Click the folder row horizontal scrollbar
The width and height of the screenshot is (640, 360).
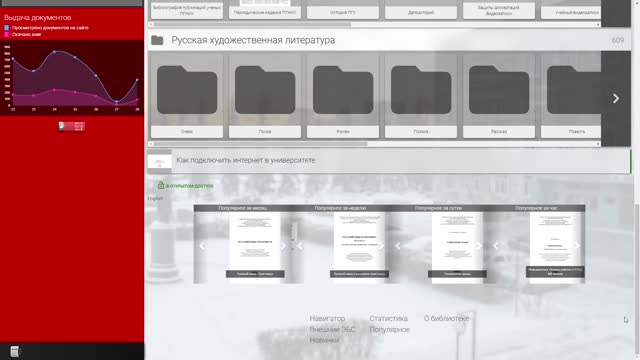[375, 144]
